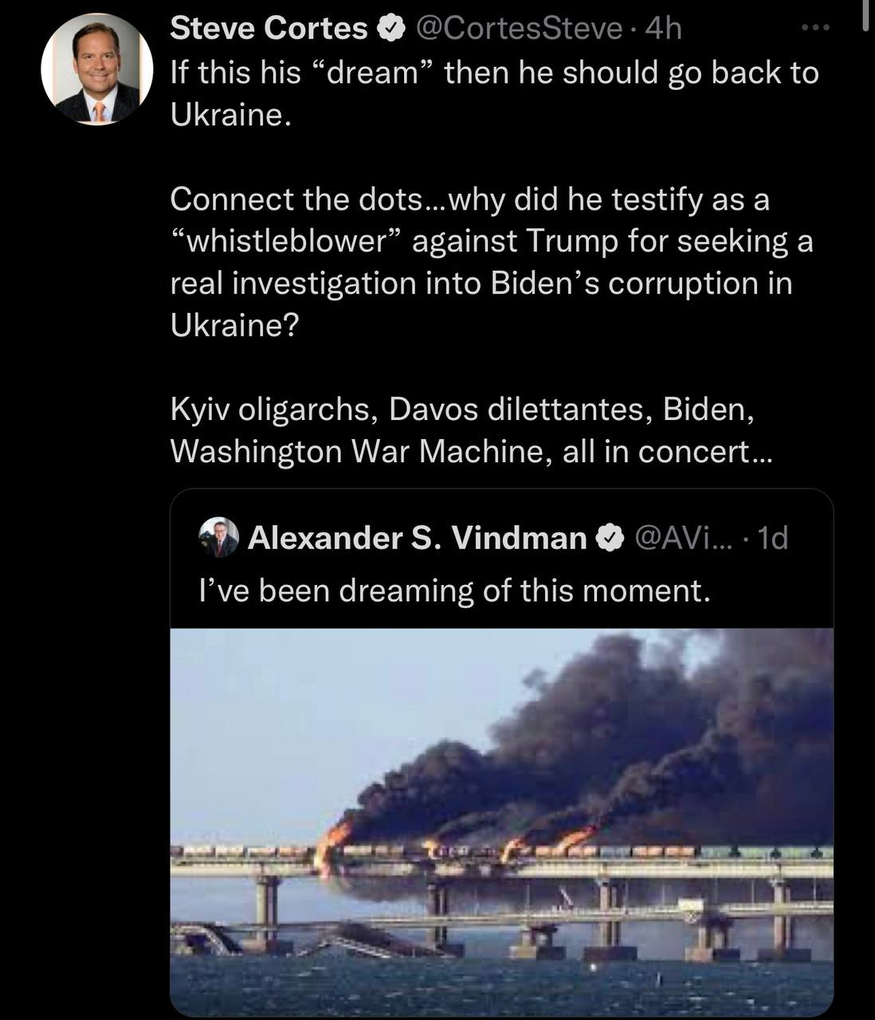Click the "Kyiv oligarchs, Davos dilettantes" paragraph
This screenshot has width=875, height=1020.
tap(470, 430)
